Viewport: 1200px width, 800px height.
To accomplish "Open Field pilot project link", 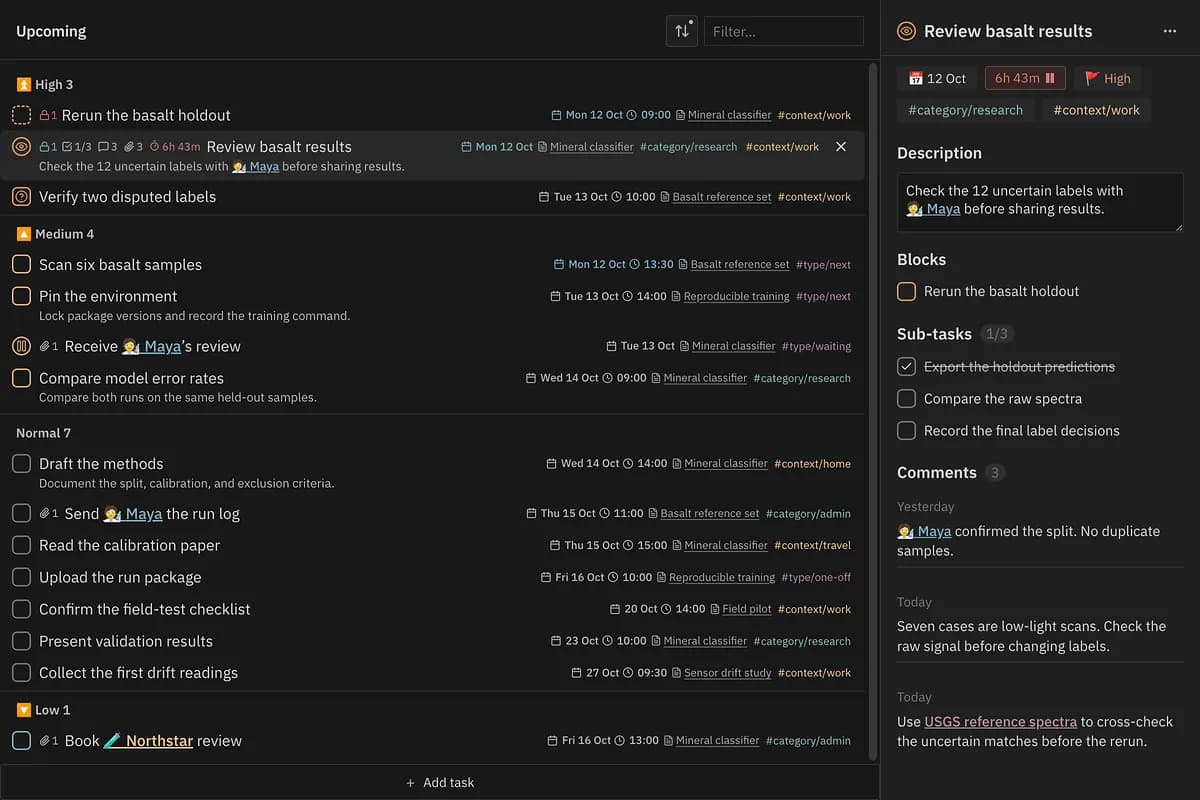I will (746, 609).
